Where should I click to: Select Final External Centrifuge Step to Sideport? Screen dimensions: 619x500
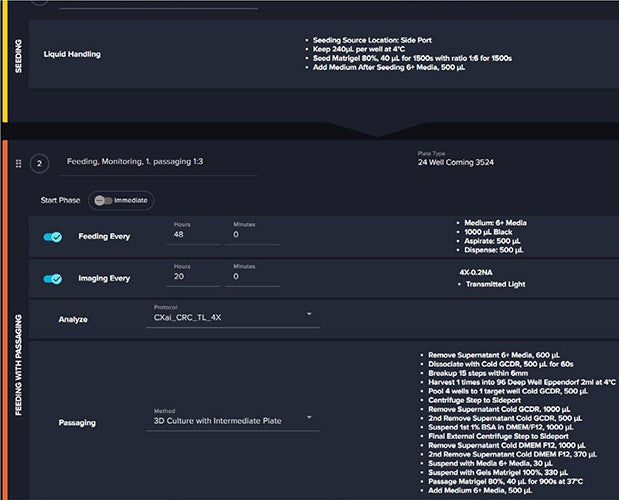point(498,436)
